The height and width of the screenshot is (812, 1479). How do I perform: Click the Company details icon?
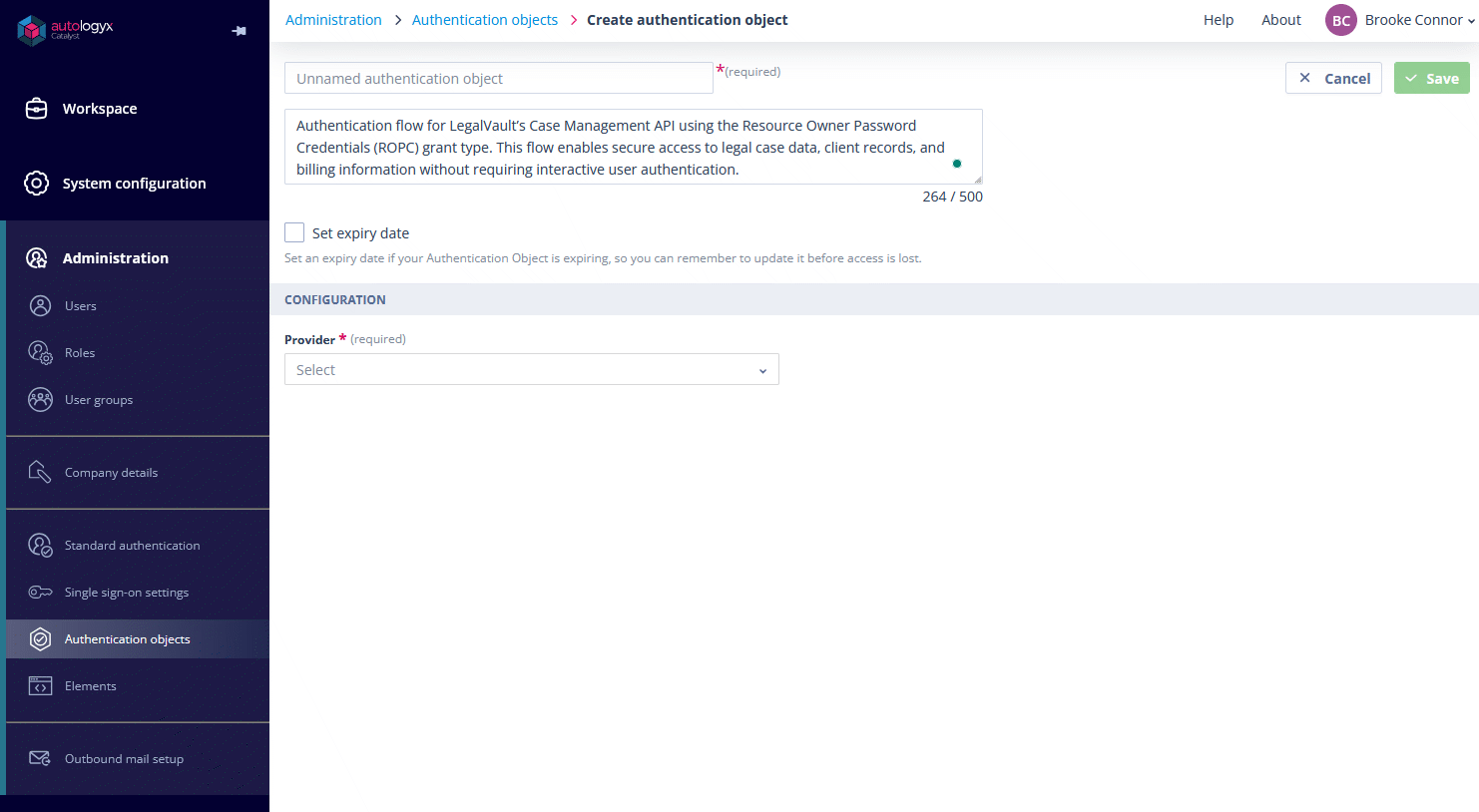coord(40,473)
